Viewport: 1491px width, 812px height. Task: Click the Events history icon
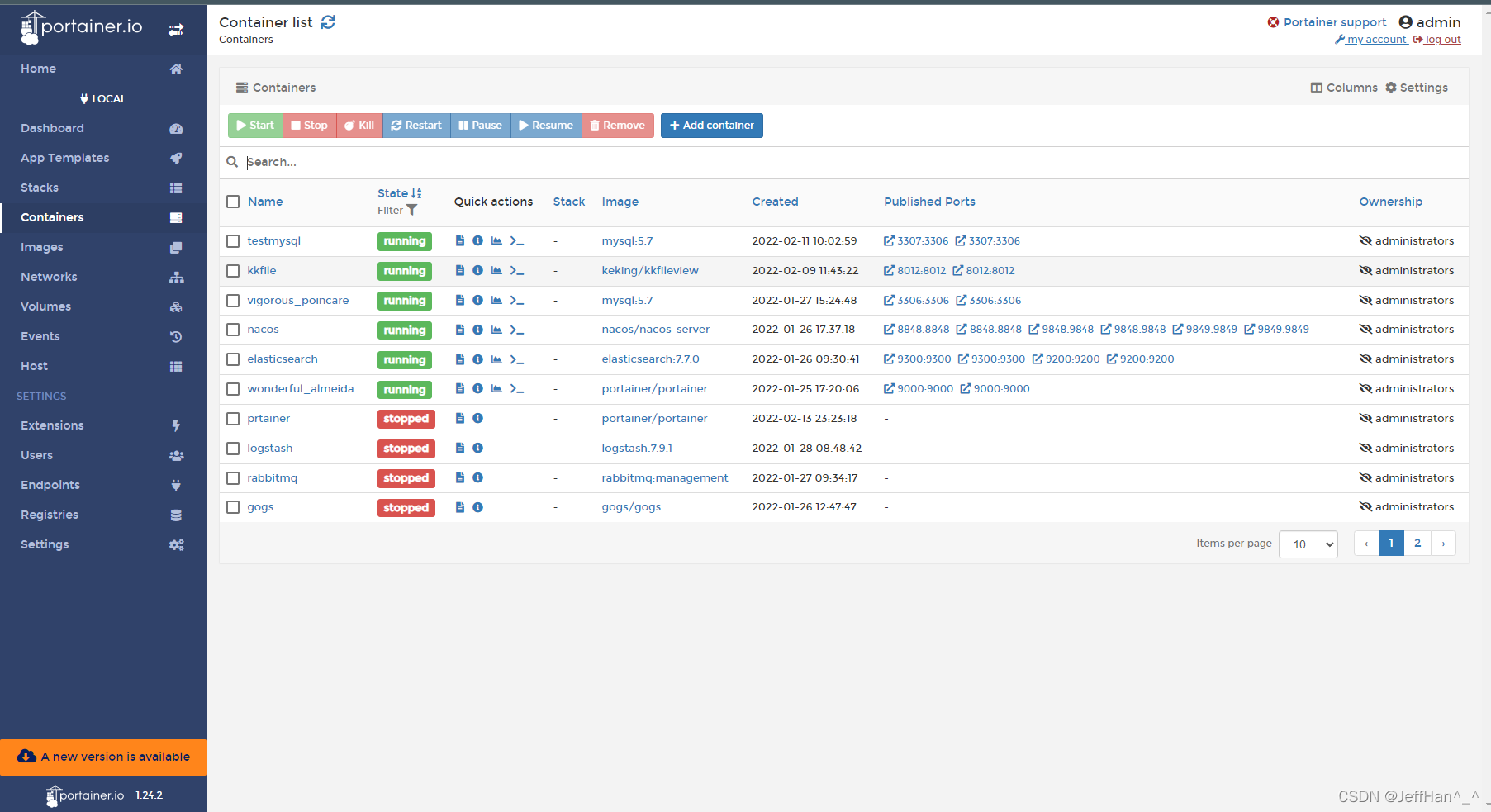(176, 337)
